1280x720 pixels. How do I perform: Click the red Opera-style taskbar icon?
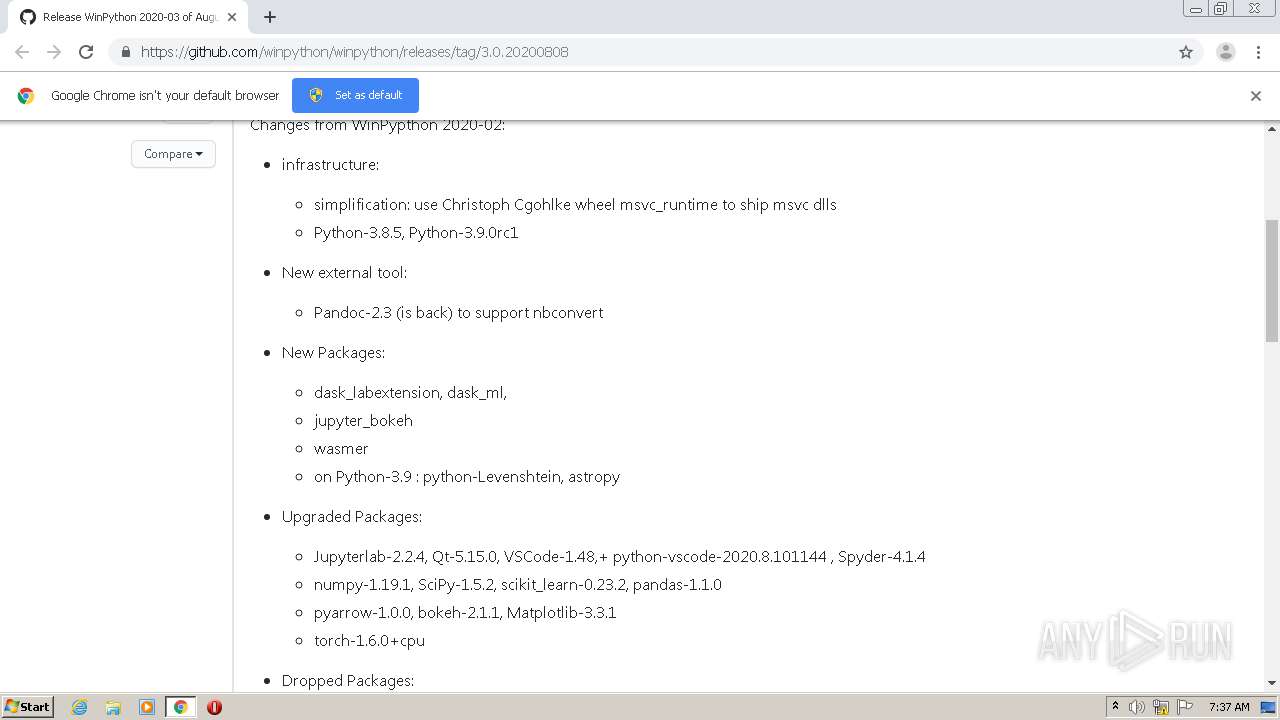(x=214, y=707)
